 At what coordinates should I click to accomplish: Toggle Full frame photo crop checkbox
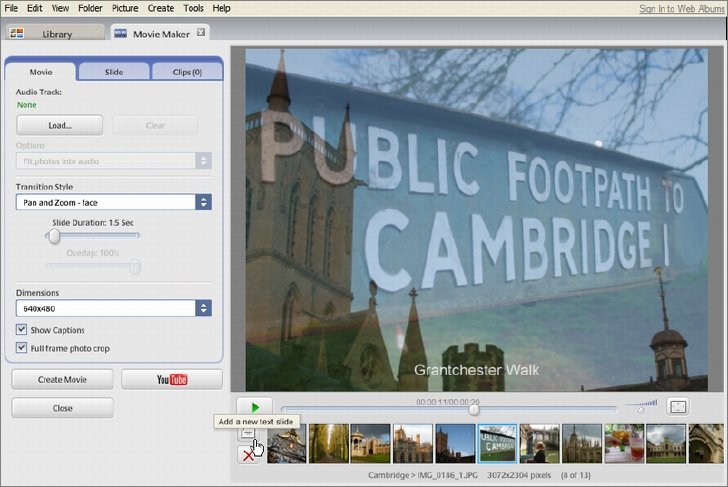coord(21,348)
